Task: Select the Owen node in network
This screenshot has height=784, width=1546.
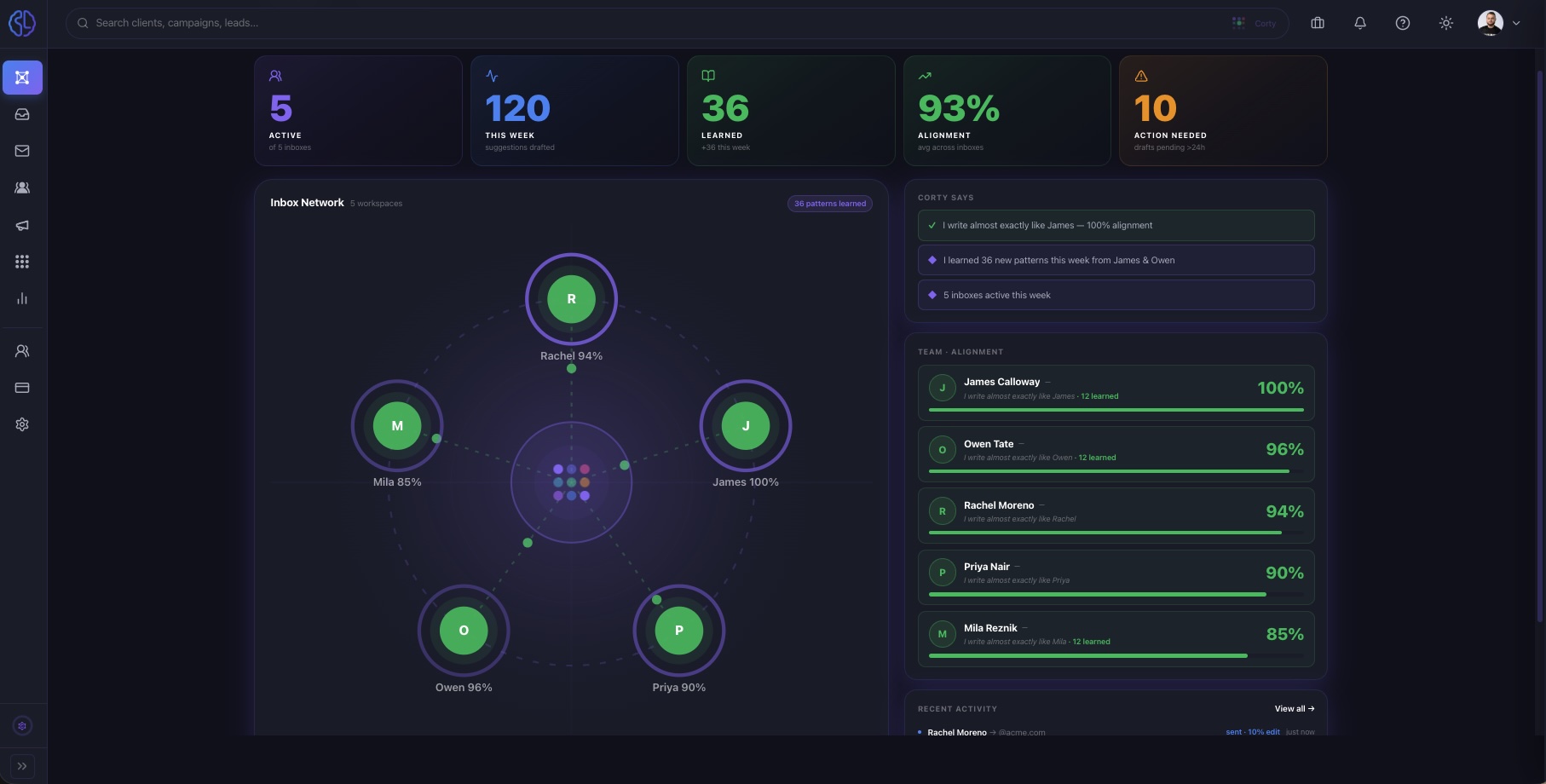Action: coord(464,631)
